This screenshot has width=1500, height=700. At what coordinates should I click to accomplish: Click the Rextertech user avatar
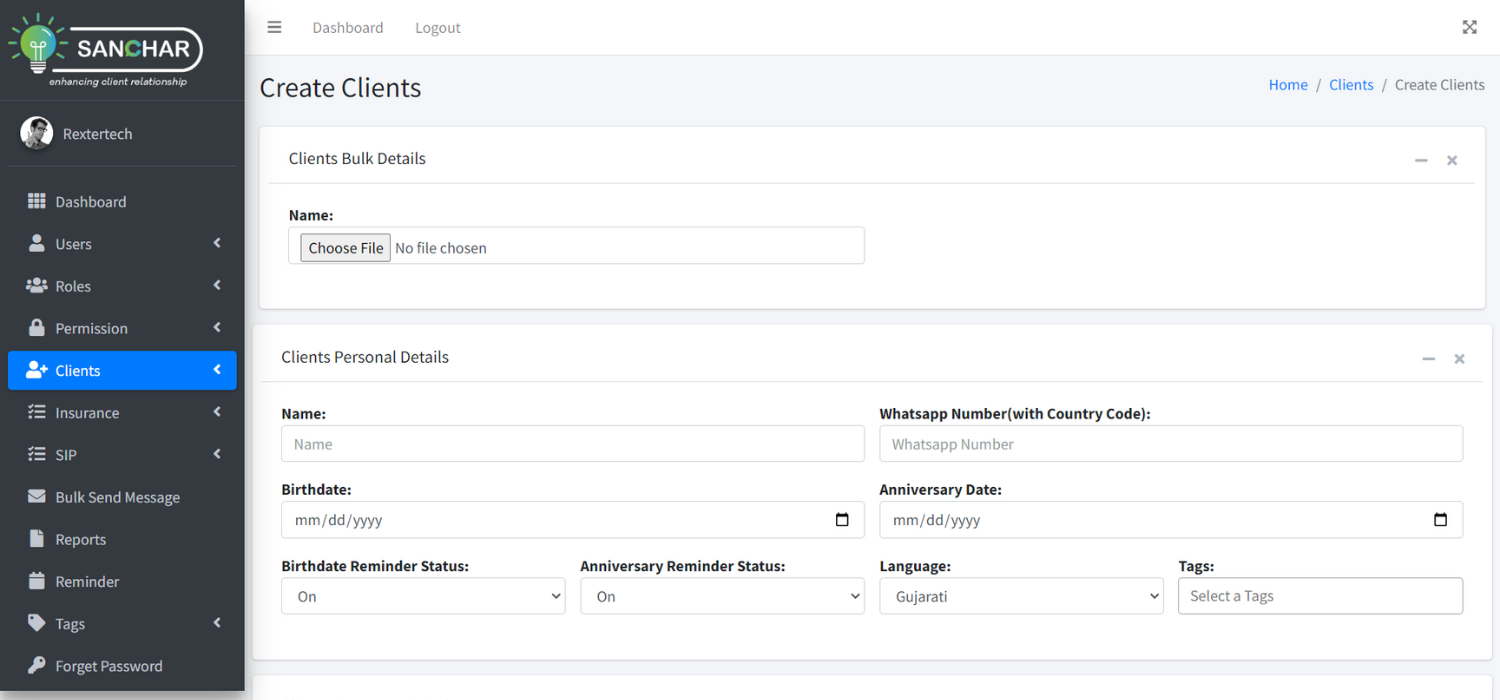[x=37, y=134]
